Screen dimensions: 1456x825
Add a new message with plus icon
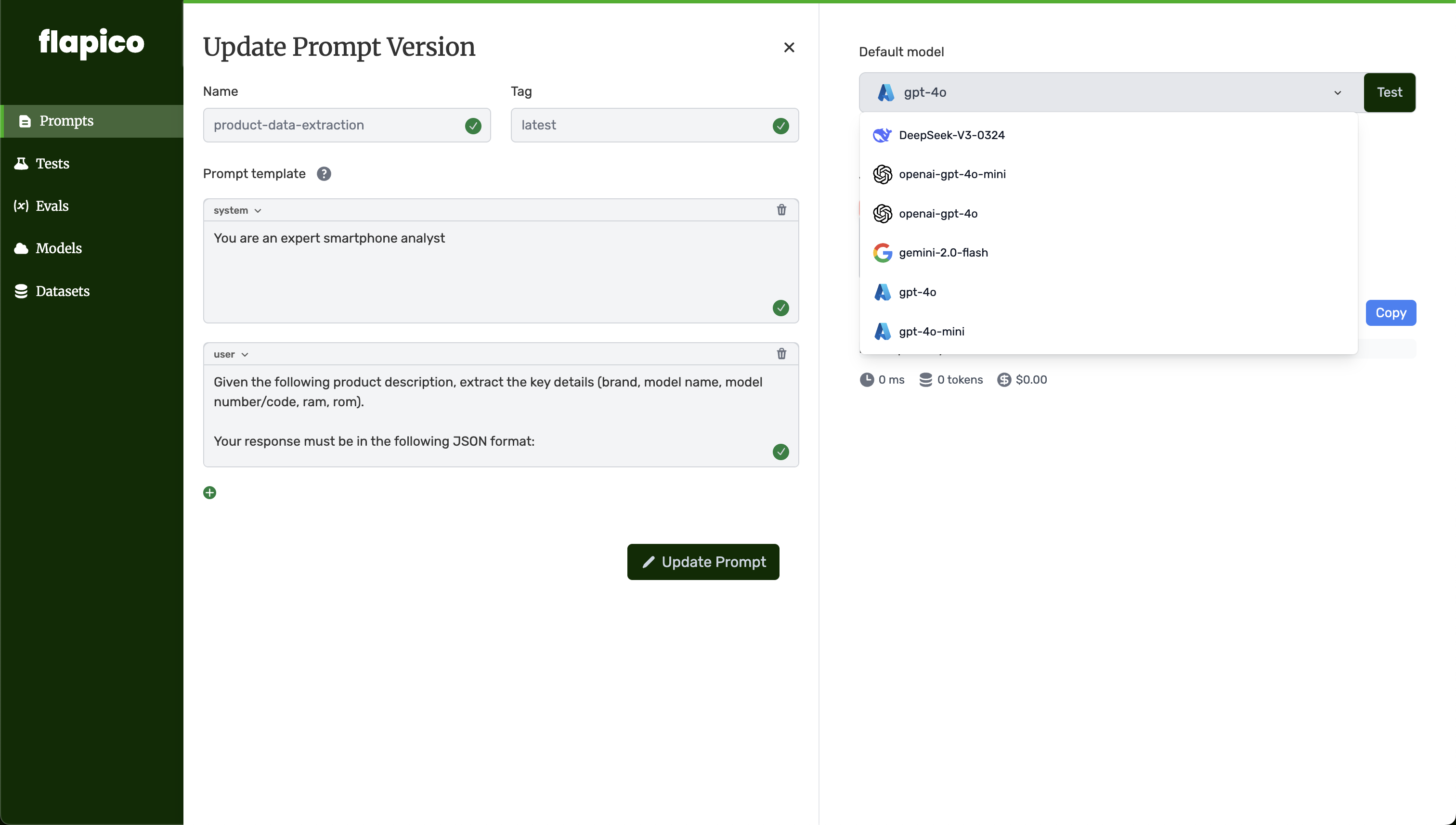tap(210, 492)
